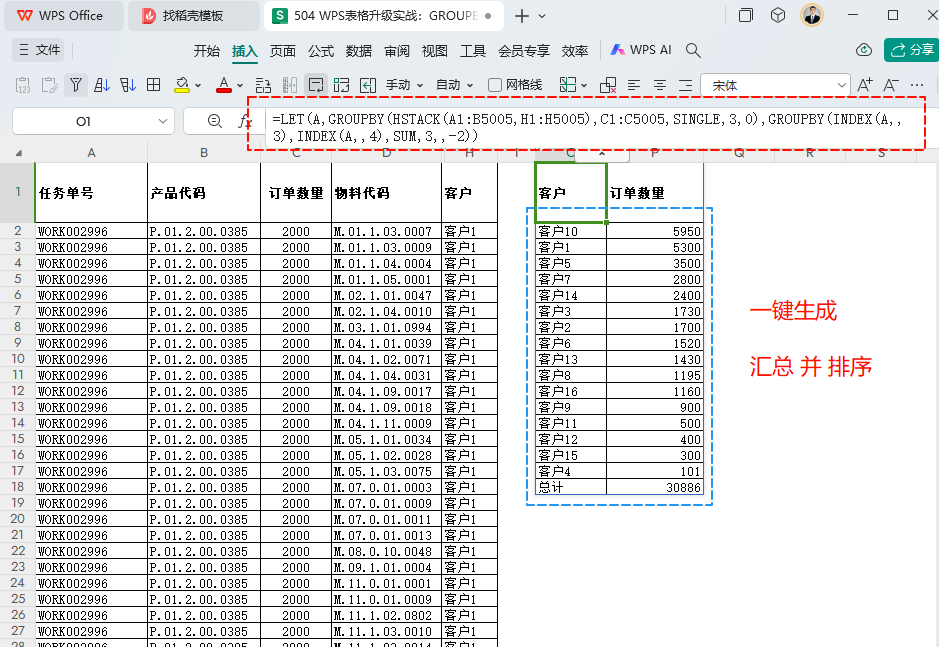Screen dimensions: 939x647
Task: Click the stacked windows icon in the title bar
Action: point(746,16)
